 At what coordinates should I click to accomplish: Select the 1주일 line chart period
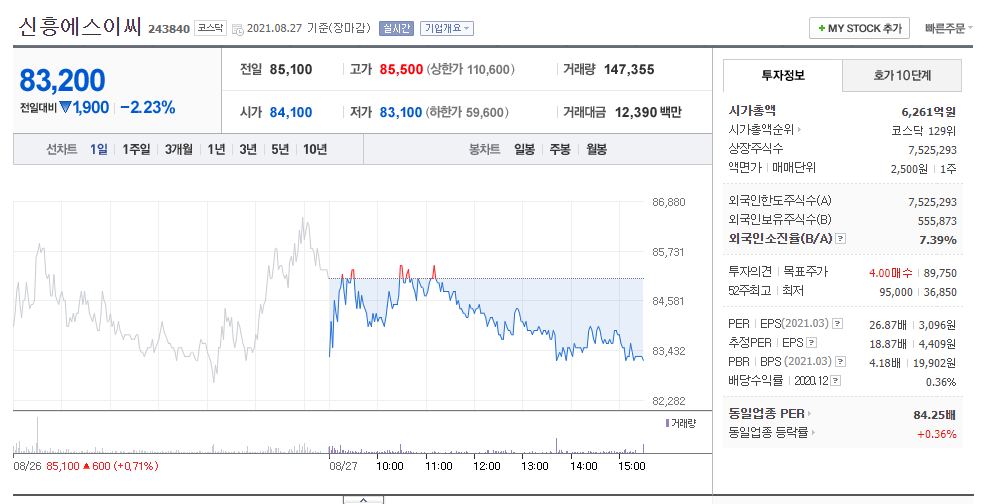(137, 149)
